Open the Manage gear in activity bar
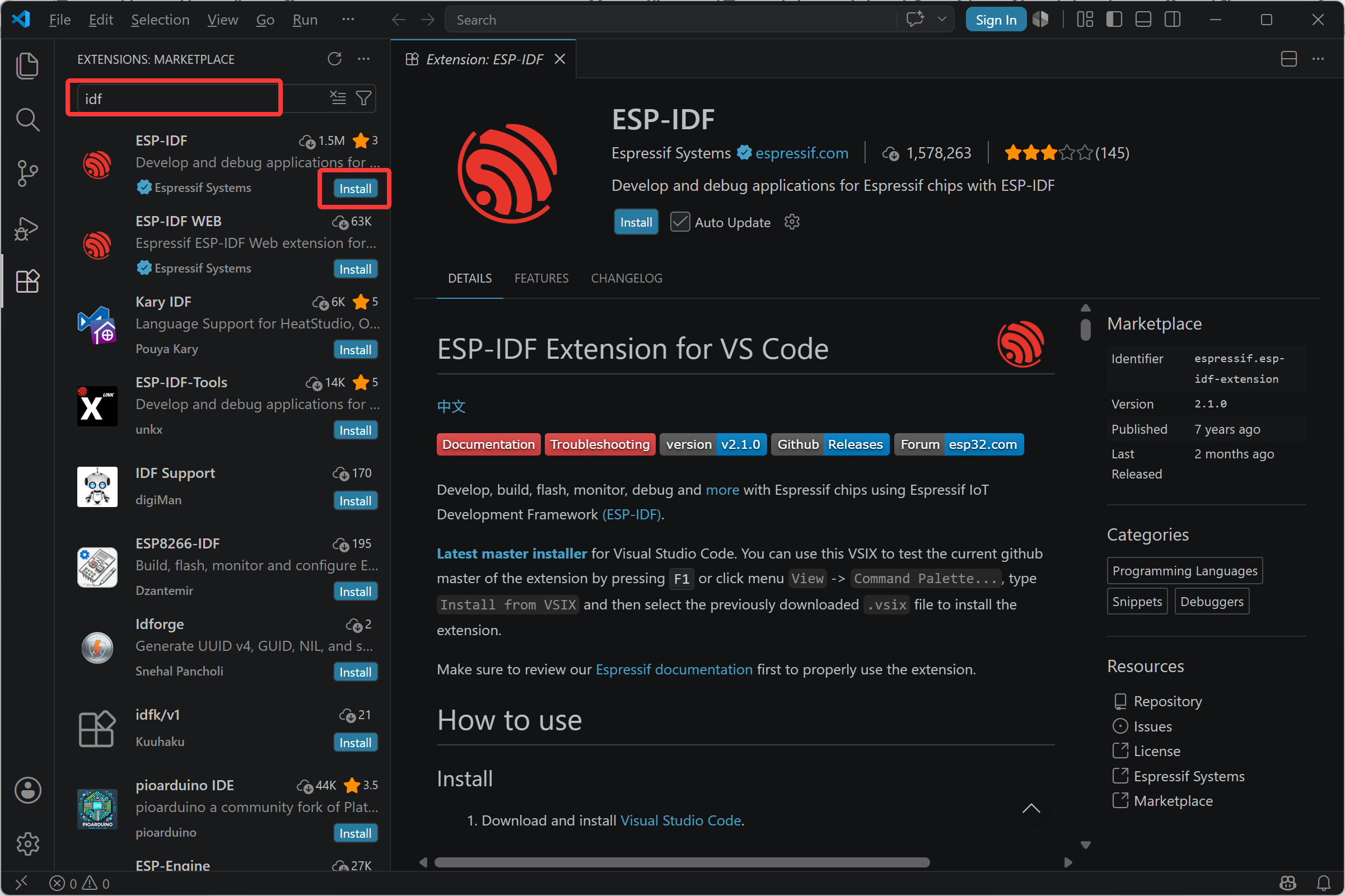The width and height of the screenshot is (1345, 896). pos(27,844)
